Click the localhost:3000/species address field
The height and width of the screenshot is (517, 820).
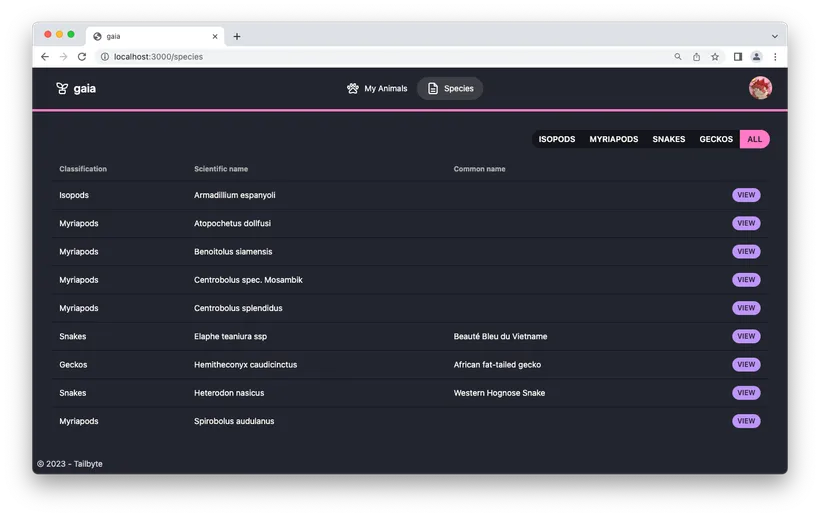click(x=158, y=56)
